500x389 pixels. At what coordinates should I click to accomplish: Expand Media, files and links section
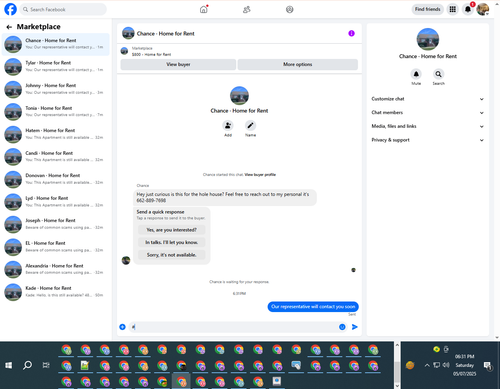(428, 126)
